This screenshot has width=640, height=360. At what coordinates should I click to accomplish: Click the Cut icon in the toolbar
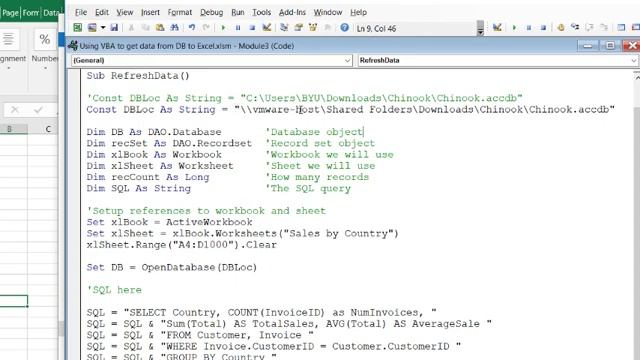(131, 28)
